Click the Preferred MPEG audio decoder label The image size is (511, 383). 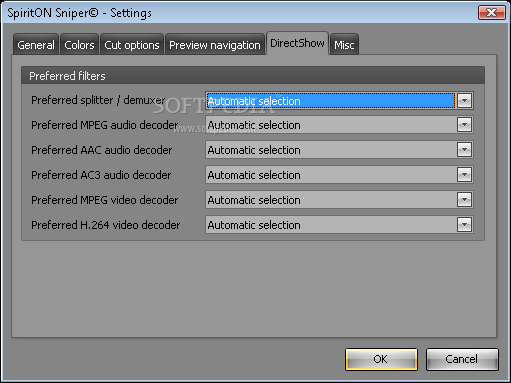pos(105,125)
